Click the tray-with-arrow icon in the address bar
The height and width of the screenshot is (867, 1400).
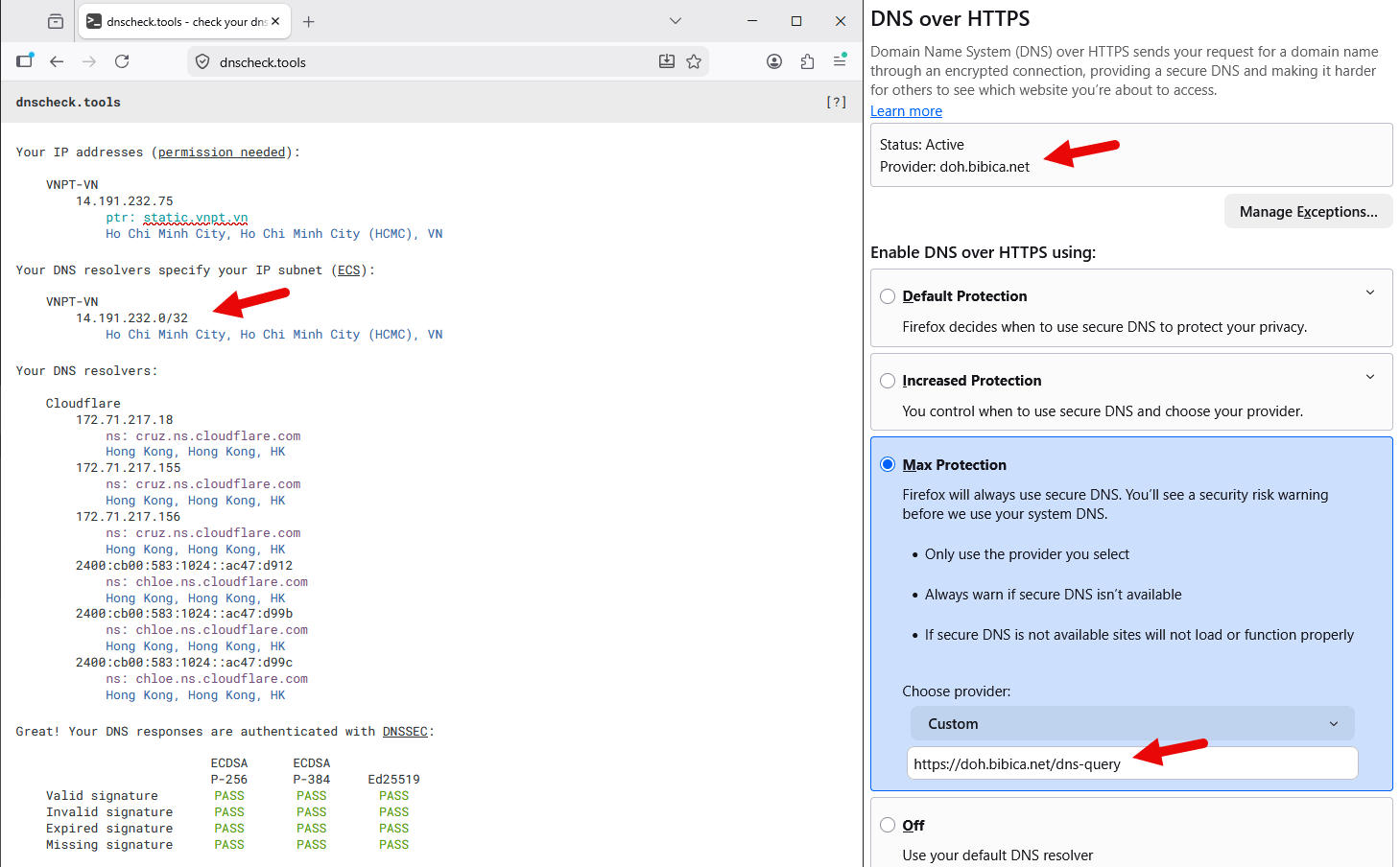[x=667, y=61]
